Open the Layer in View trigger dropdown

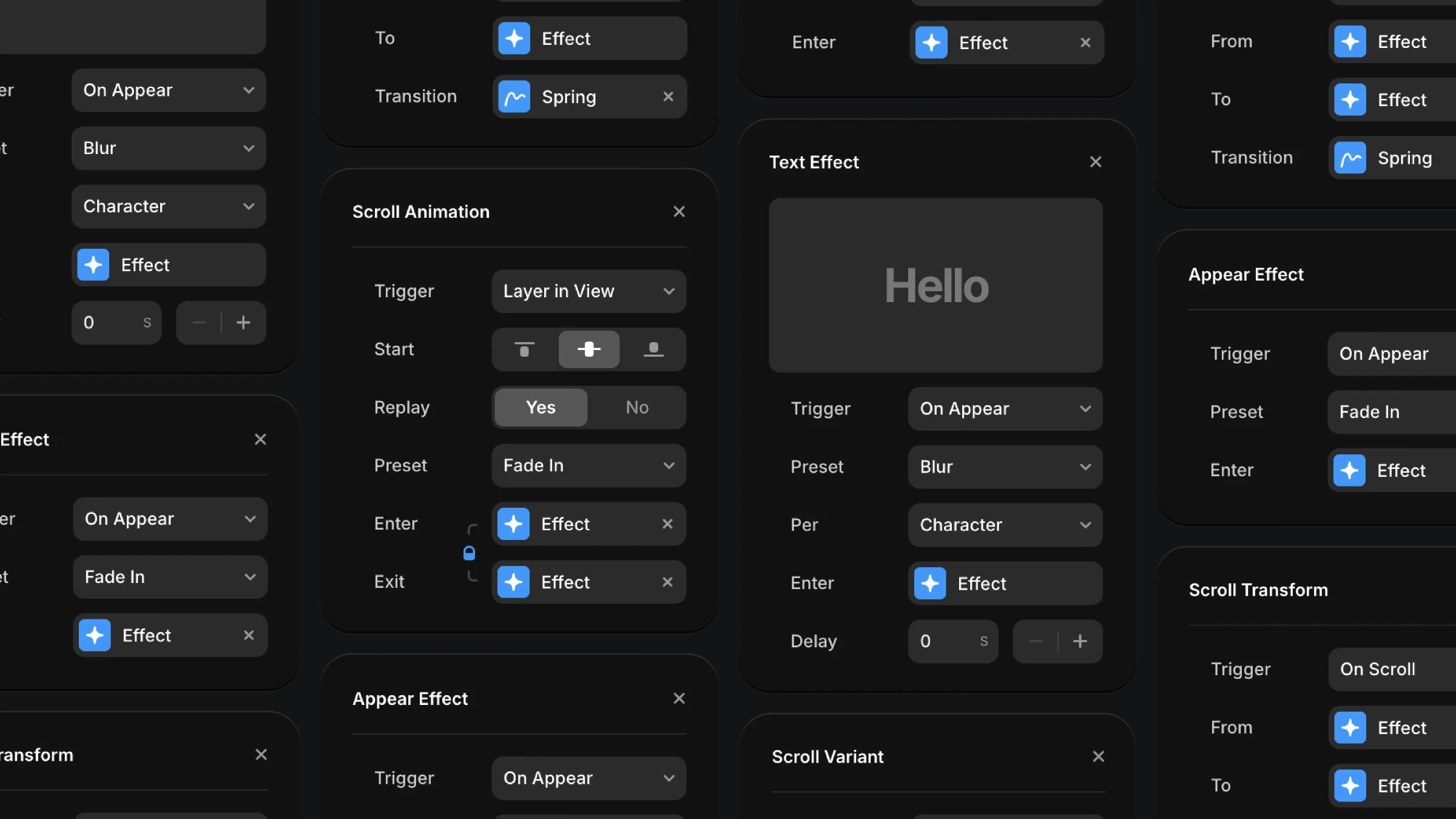tap(588, 291)
